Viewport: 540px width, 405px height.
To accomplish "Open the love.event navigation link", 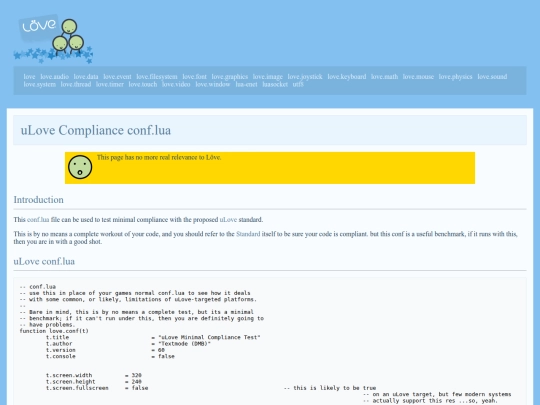I will pyautogui.click(x=117, y=76).
